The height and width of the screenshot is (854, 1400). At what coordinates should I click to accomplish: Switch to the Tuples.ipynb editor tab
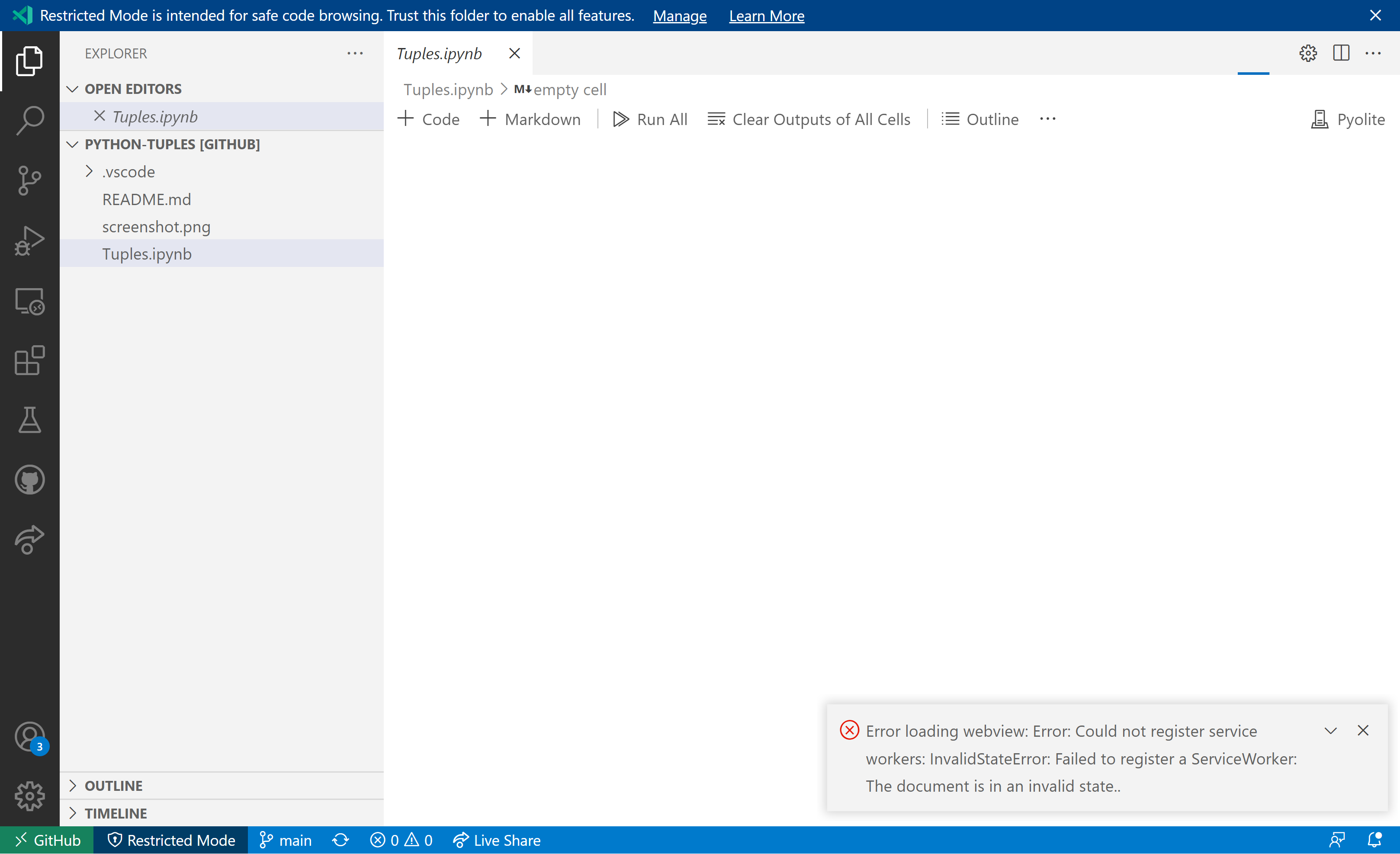coord(439,53)
